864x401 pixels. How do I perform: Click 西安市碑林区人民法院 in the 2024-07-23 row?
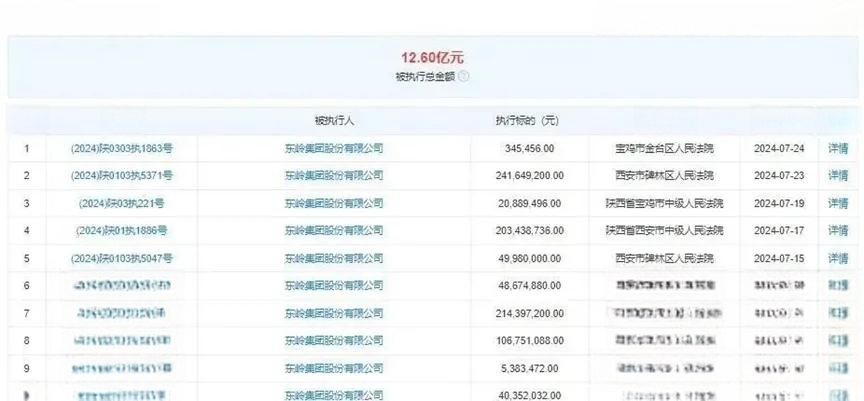point(665,176)
